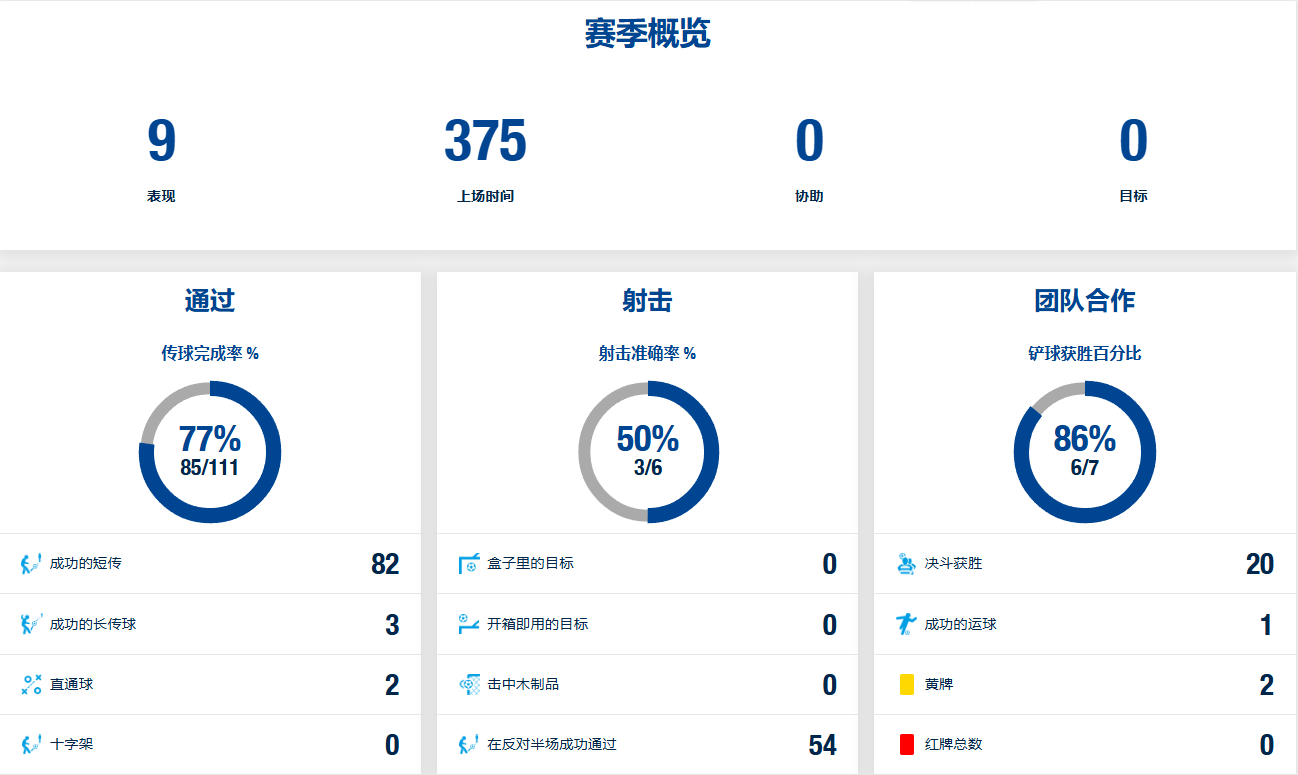Click the 击中木制品 icon
Viewport: 1298px width, 775px height.
click(x=468, y=685)
